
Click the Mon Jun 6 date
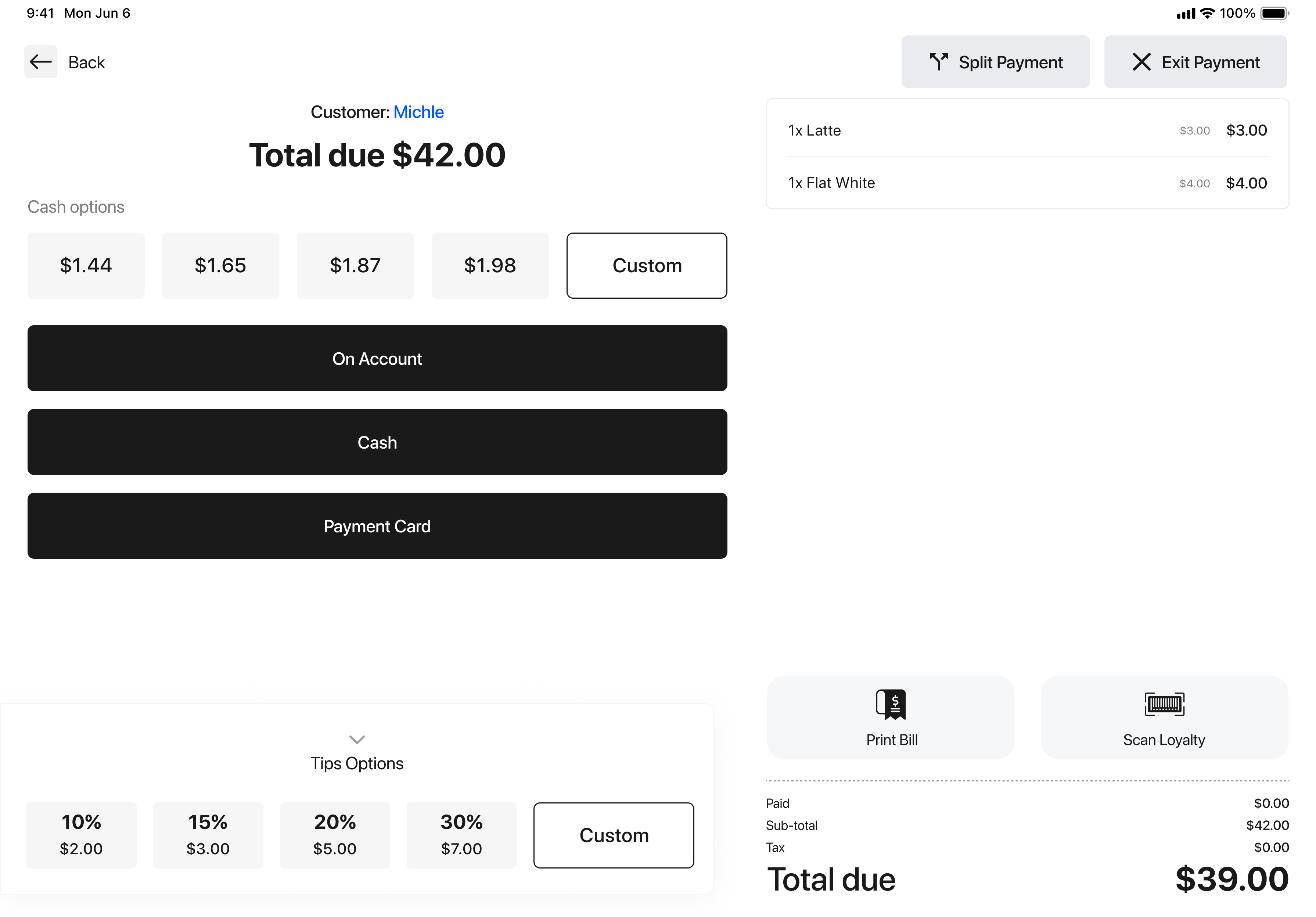(x=97, y=13)
